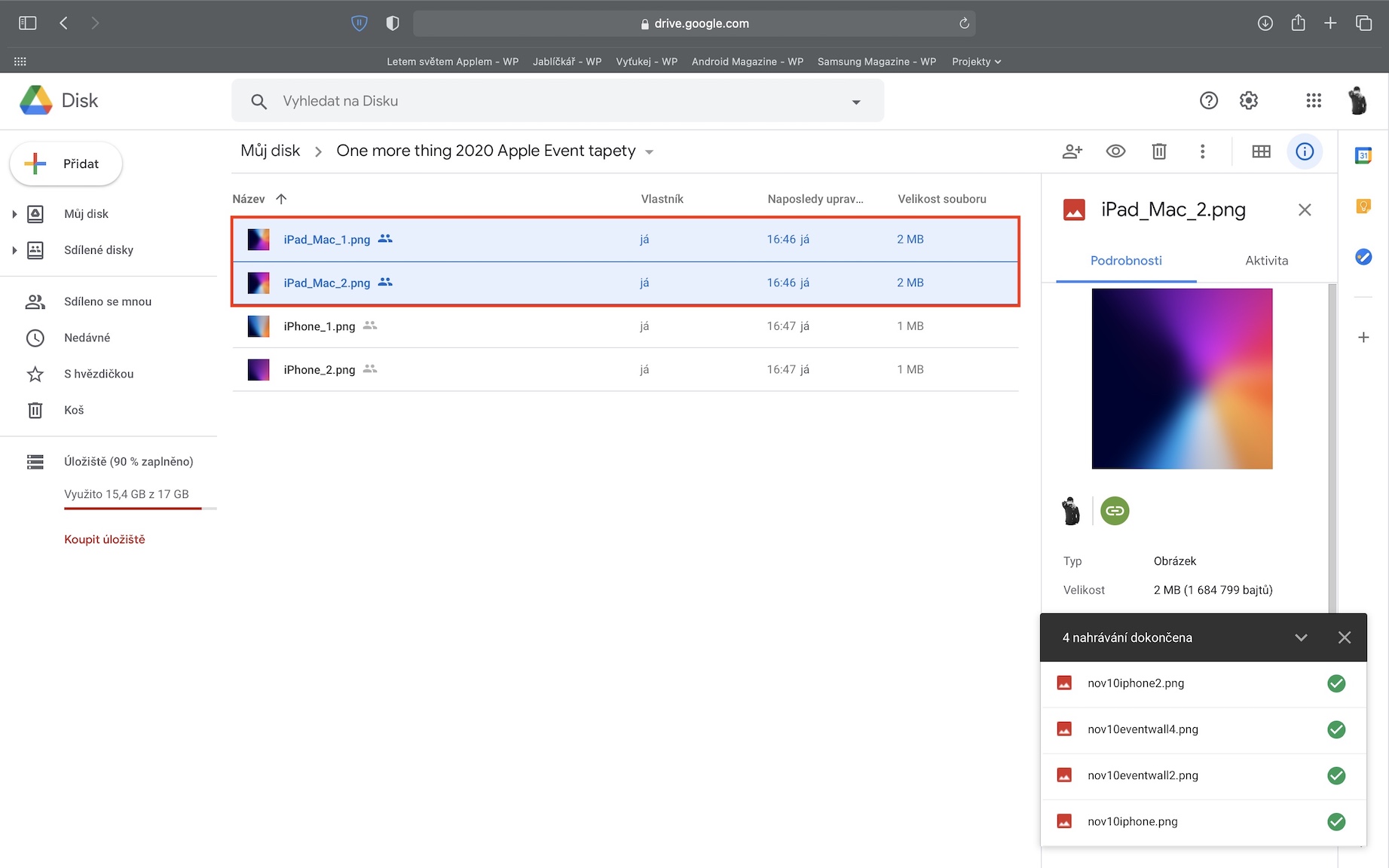
Task: Click the eye preview icon in toolbar
Action: 1115,151
